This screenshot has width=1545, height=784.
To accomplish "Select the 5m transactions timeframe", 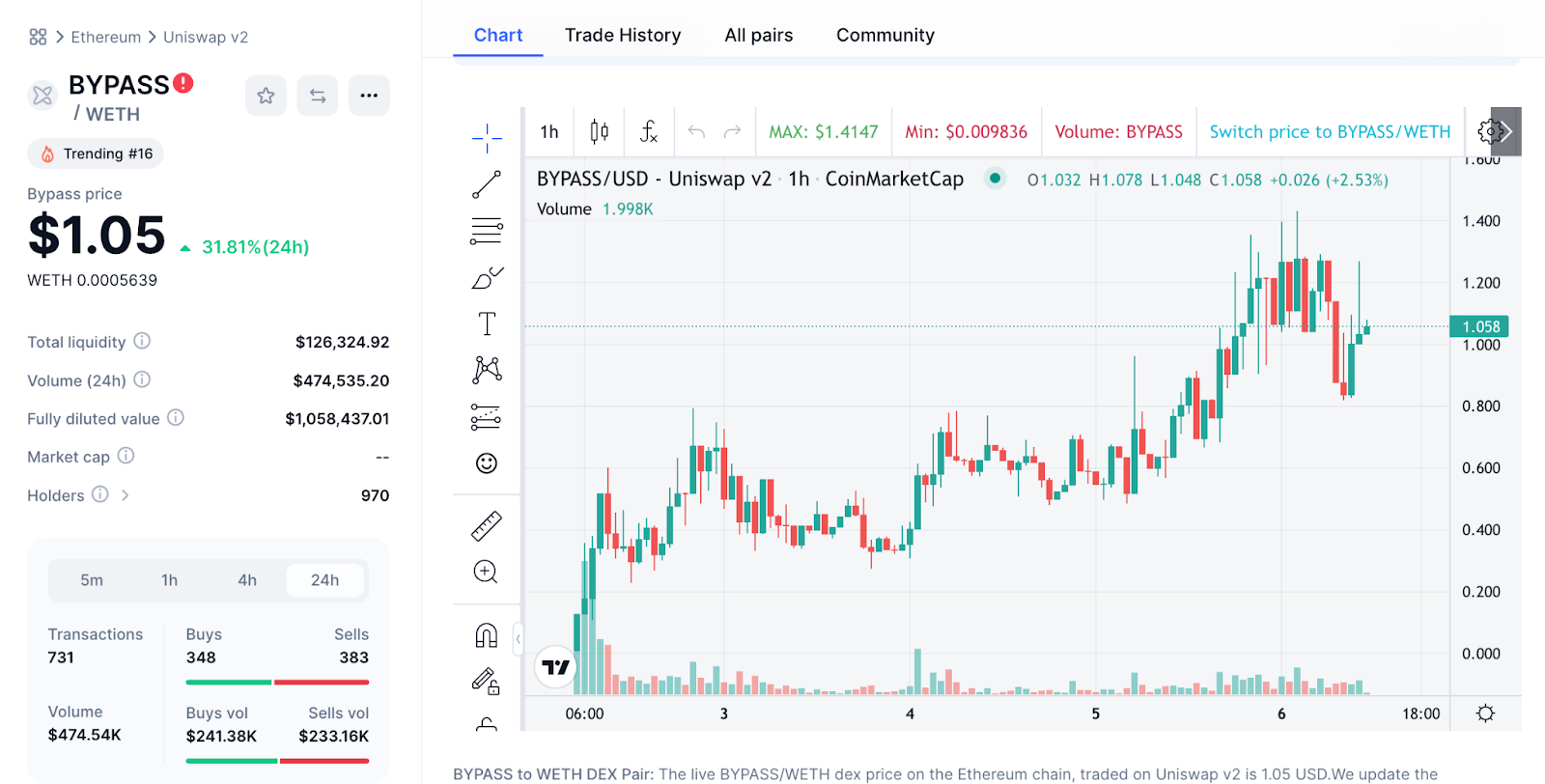I will coord(92,580).
